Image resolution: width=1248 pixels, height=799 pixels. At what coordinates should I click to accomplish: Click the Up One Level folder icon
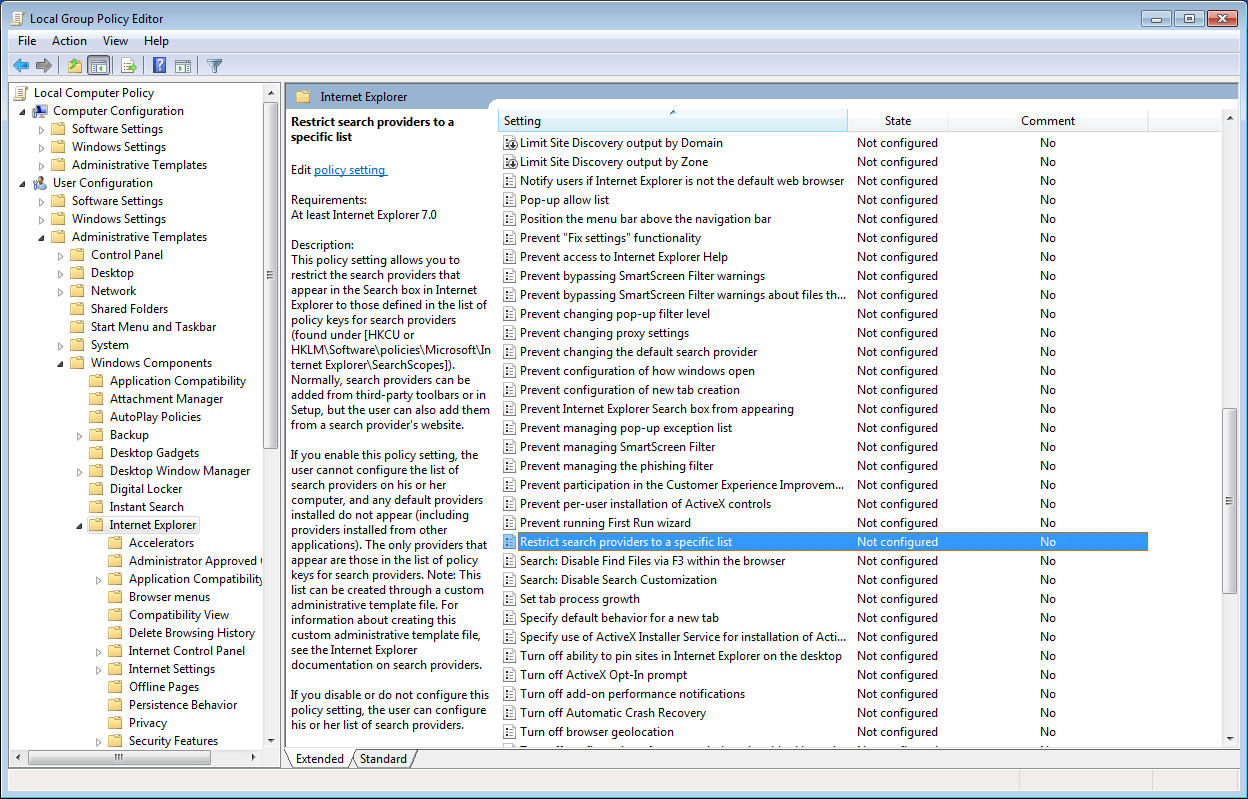(74, 66)
